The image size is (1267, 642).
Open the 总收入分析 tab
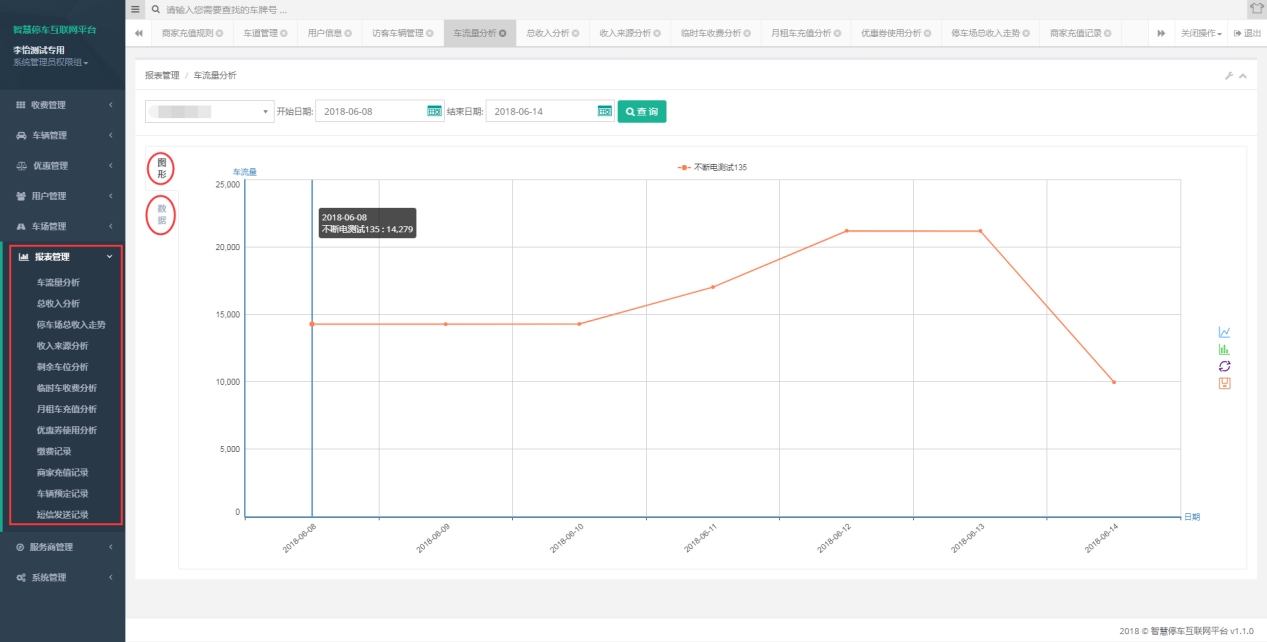pyautogui.click(x=552, y=33)
